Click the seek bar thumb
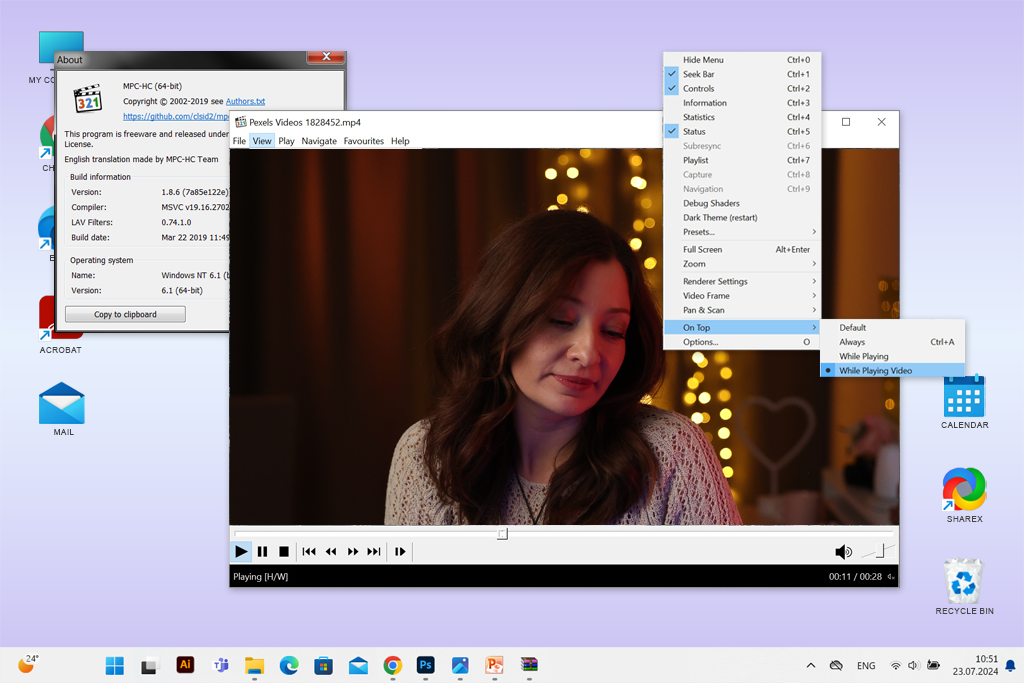 (502, 534)
